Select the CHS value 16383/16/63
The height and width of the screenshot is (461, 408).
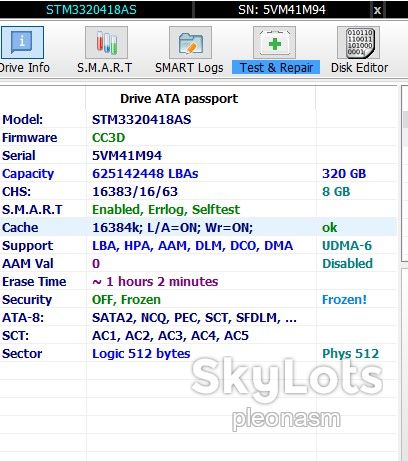135,192
